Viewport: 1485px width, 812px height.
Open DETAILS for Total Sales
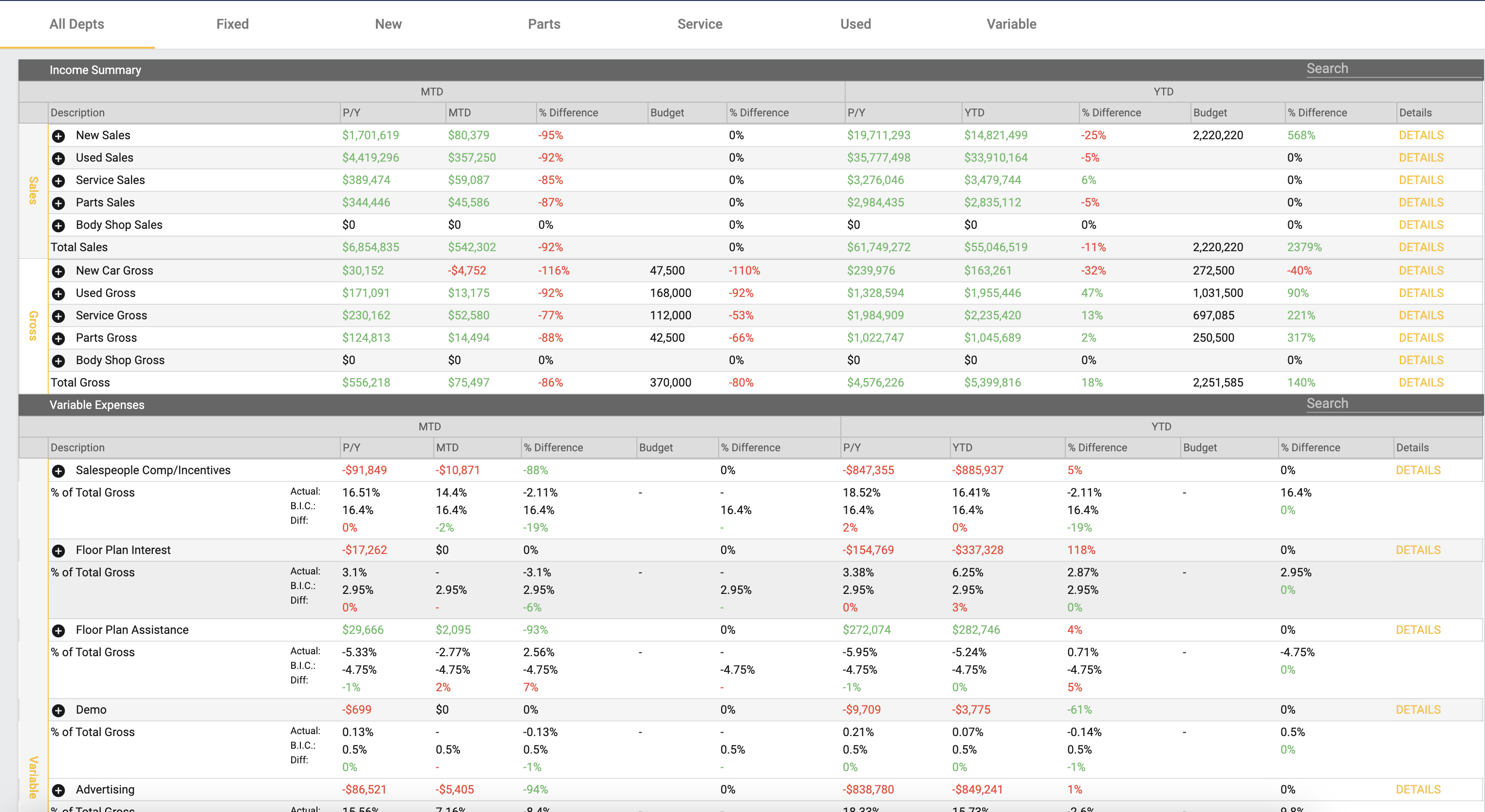coord(1421,248)
